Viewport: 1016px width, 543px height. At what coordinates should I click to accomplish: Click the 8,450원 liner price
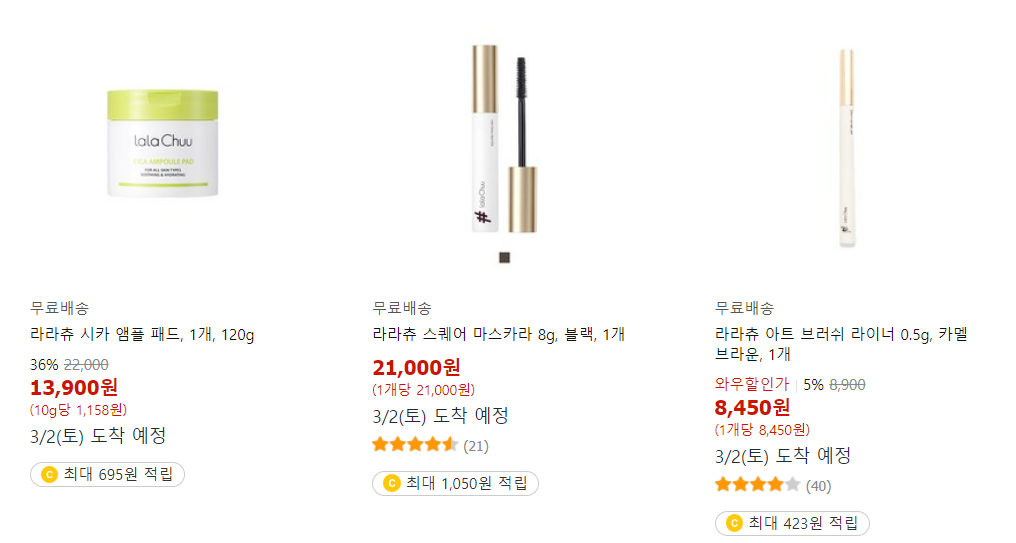click(752, 407)
